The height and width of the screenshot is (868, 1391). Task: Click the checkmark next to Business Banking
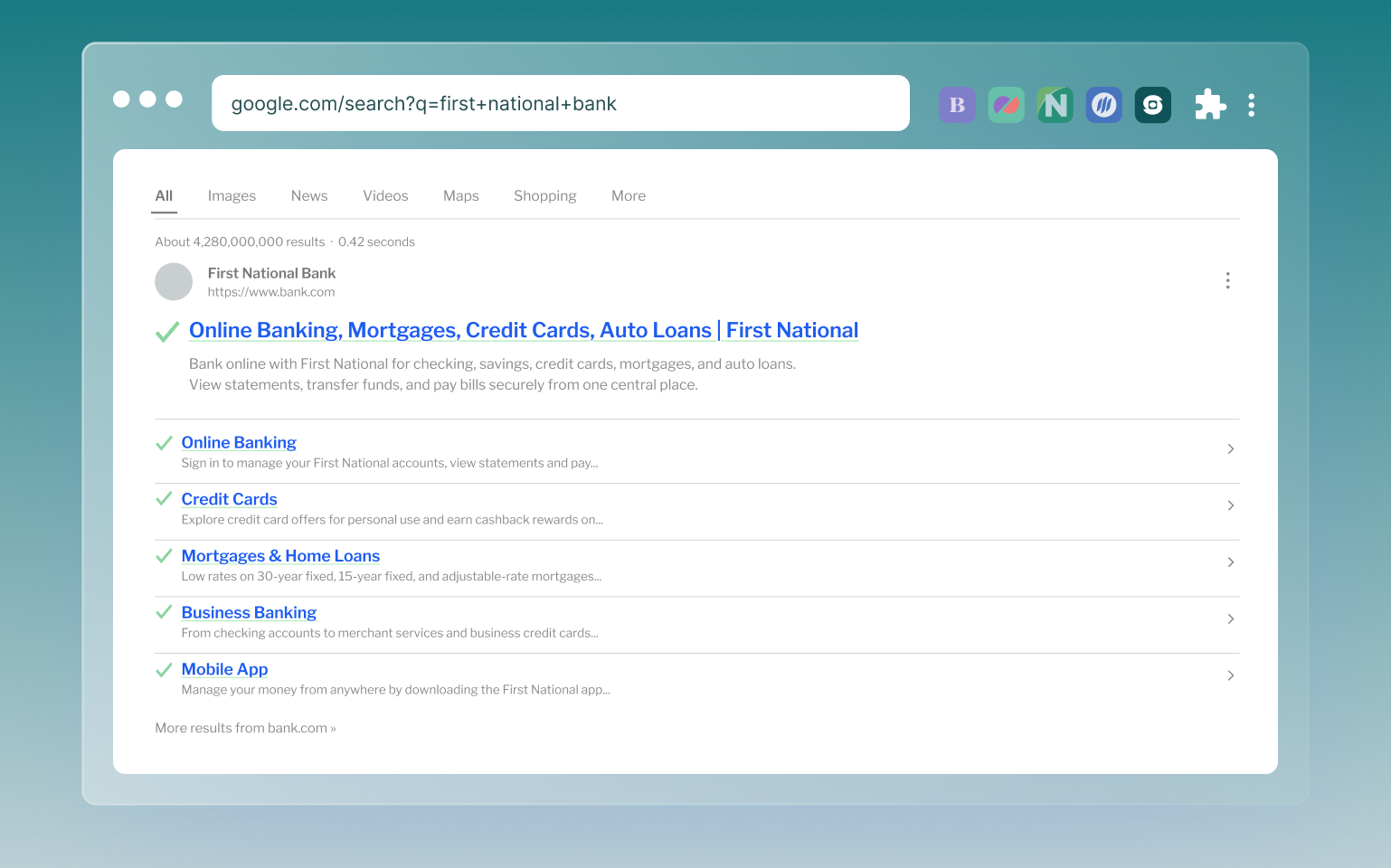(x=164, y=612)
